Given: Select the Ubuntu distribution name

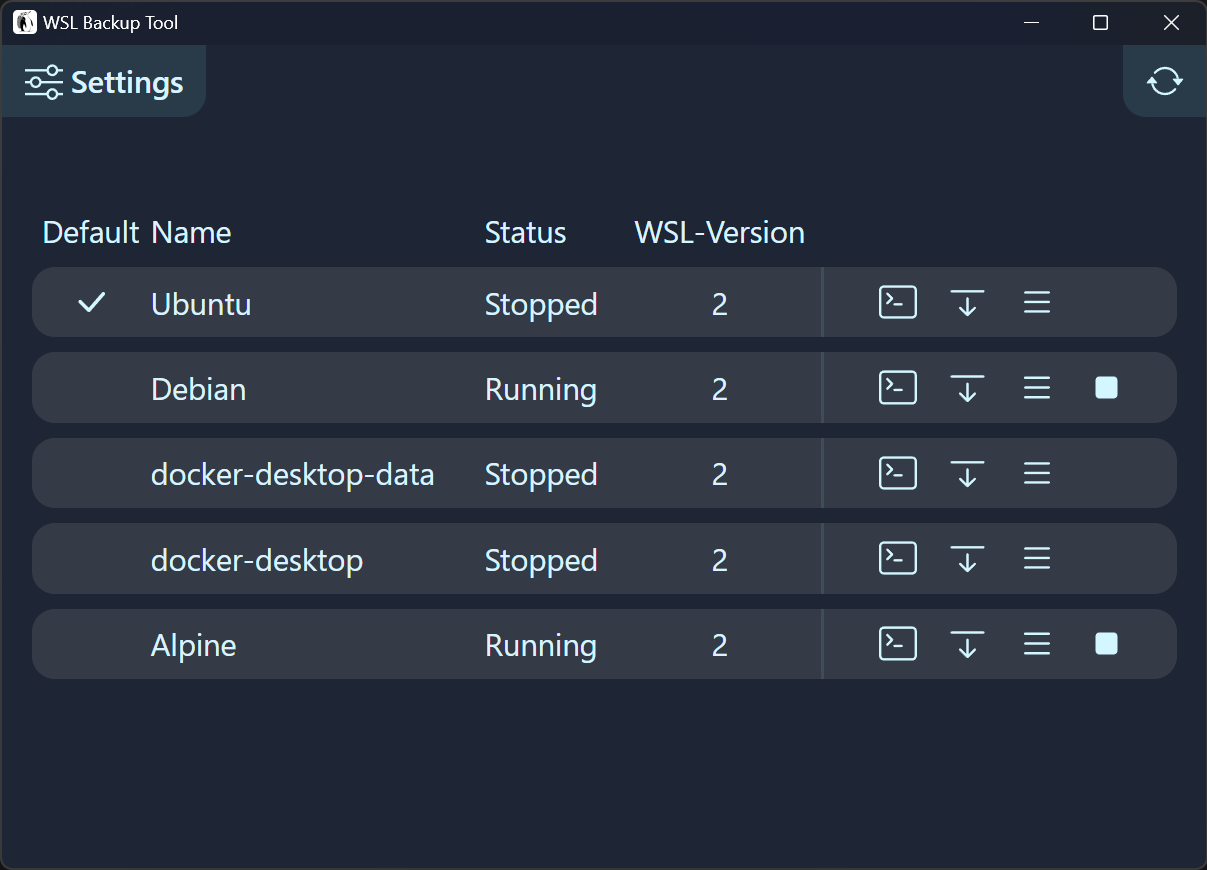Looking at the screenshot, I should click(x=201, y=304).
